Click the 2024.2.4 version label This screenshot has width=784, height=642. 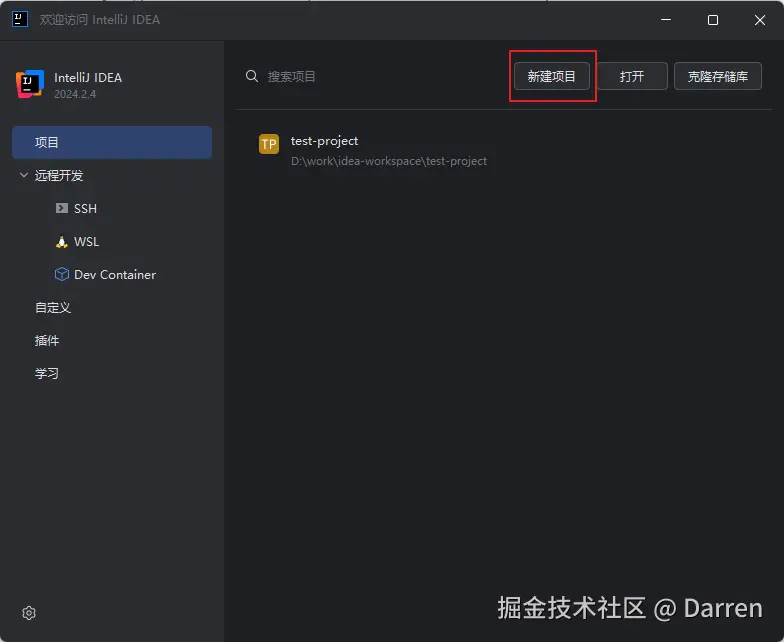(75, 94)
